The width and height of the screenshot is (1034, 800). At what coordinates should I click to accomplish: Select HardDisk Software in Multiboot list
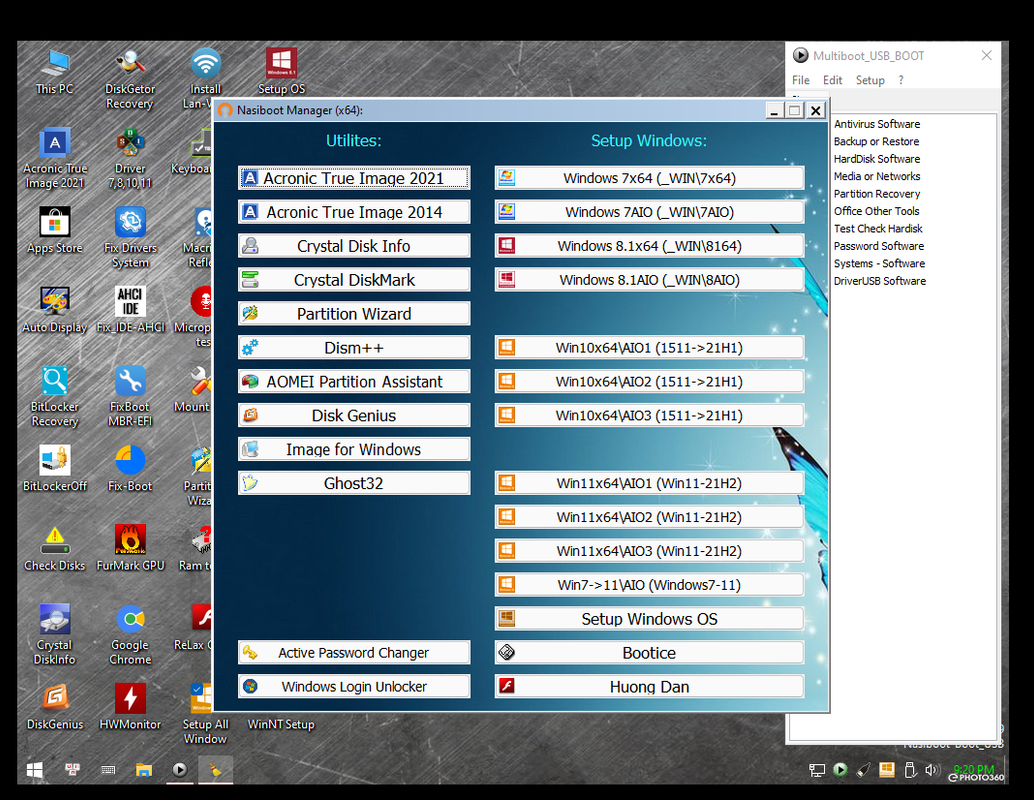[x=876, y=159]
